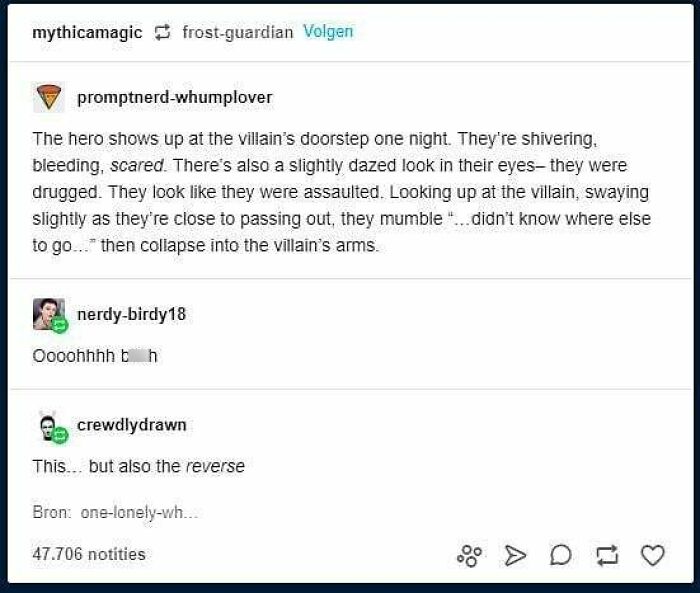Image resolution: width=700 pixels, height=593 pixels.
Task: Share the post with the paper plane icon
Action: [x=515, y=555]
